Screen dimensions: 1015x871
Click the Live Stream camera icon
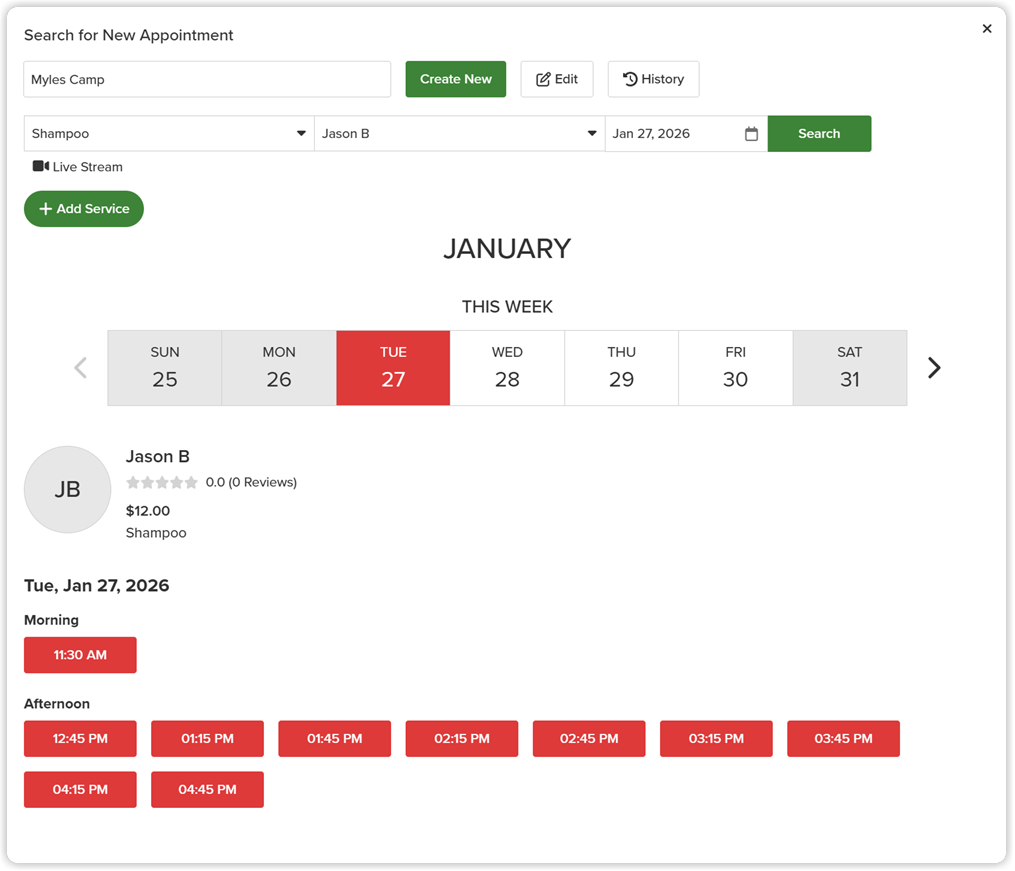click(41, 166)
